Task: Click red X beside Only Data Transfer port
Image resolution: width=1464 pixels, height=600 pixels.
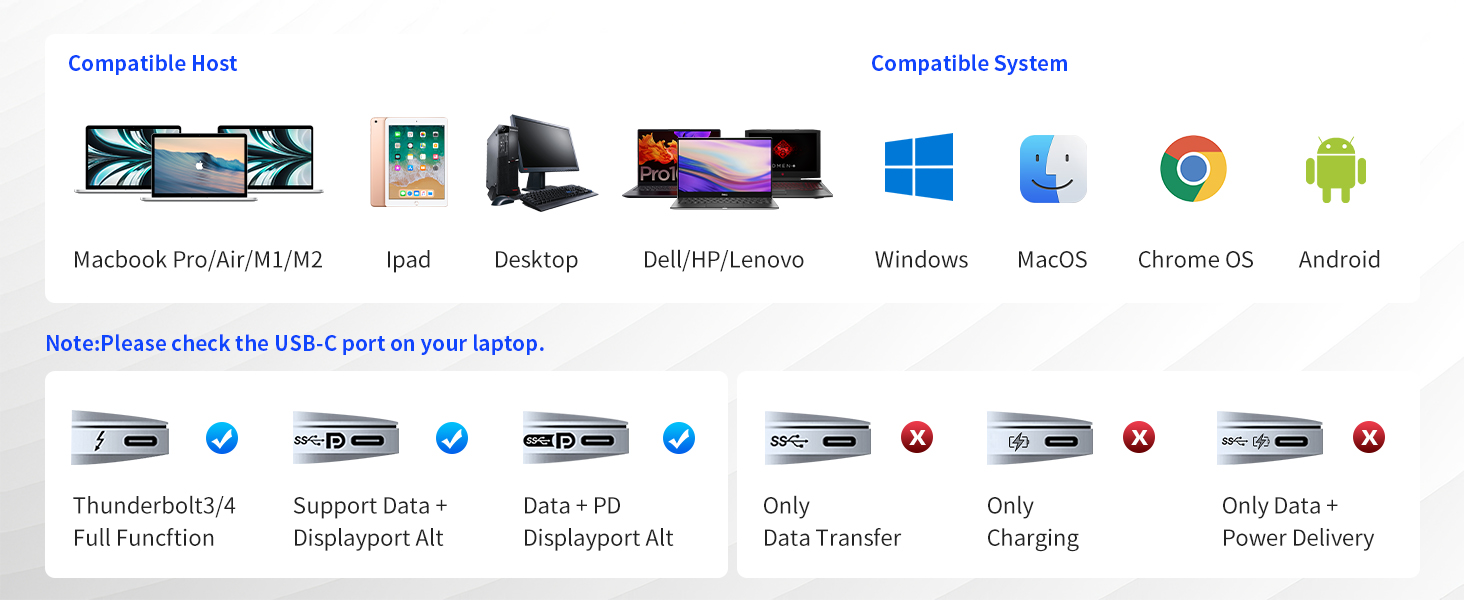Action: pyautogui.click(x=917, y=438)
